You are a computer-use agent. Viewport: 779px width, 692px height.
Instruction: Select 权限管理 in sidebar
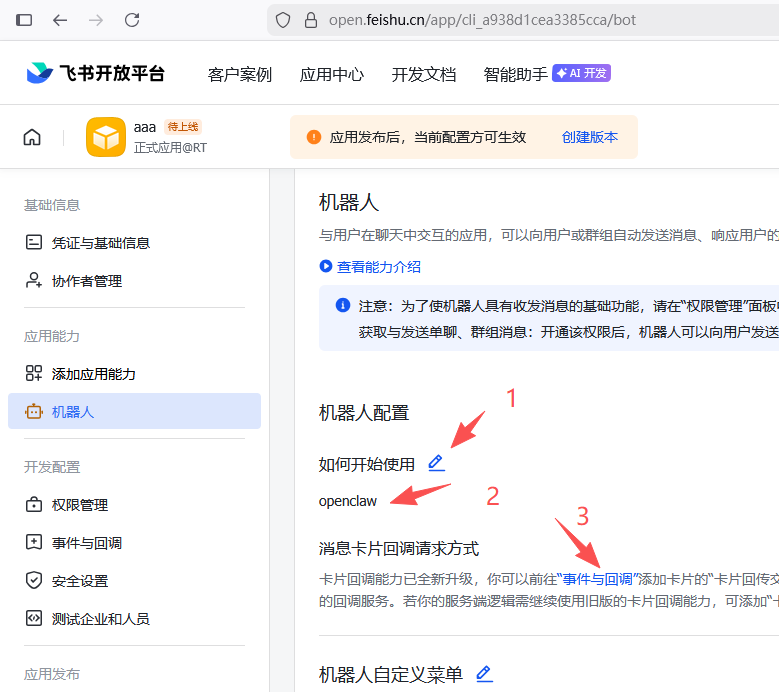pos(80,505)
